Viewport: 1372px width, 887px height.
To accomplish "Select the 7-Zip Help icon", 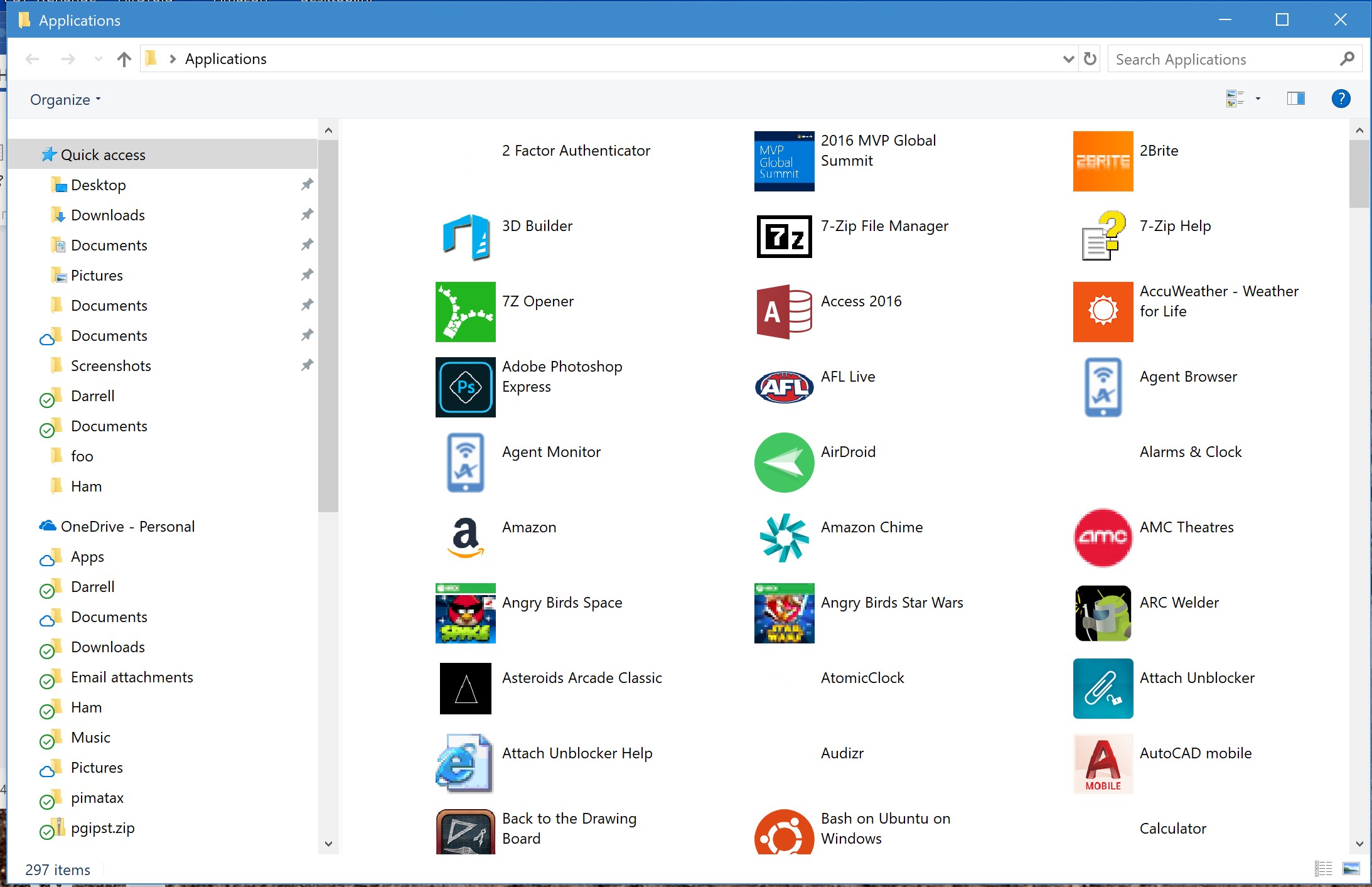I will click(x=1103, y=237).
